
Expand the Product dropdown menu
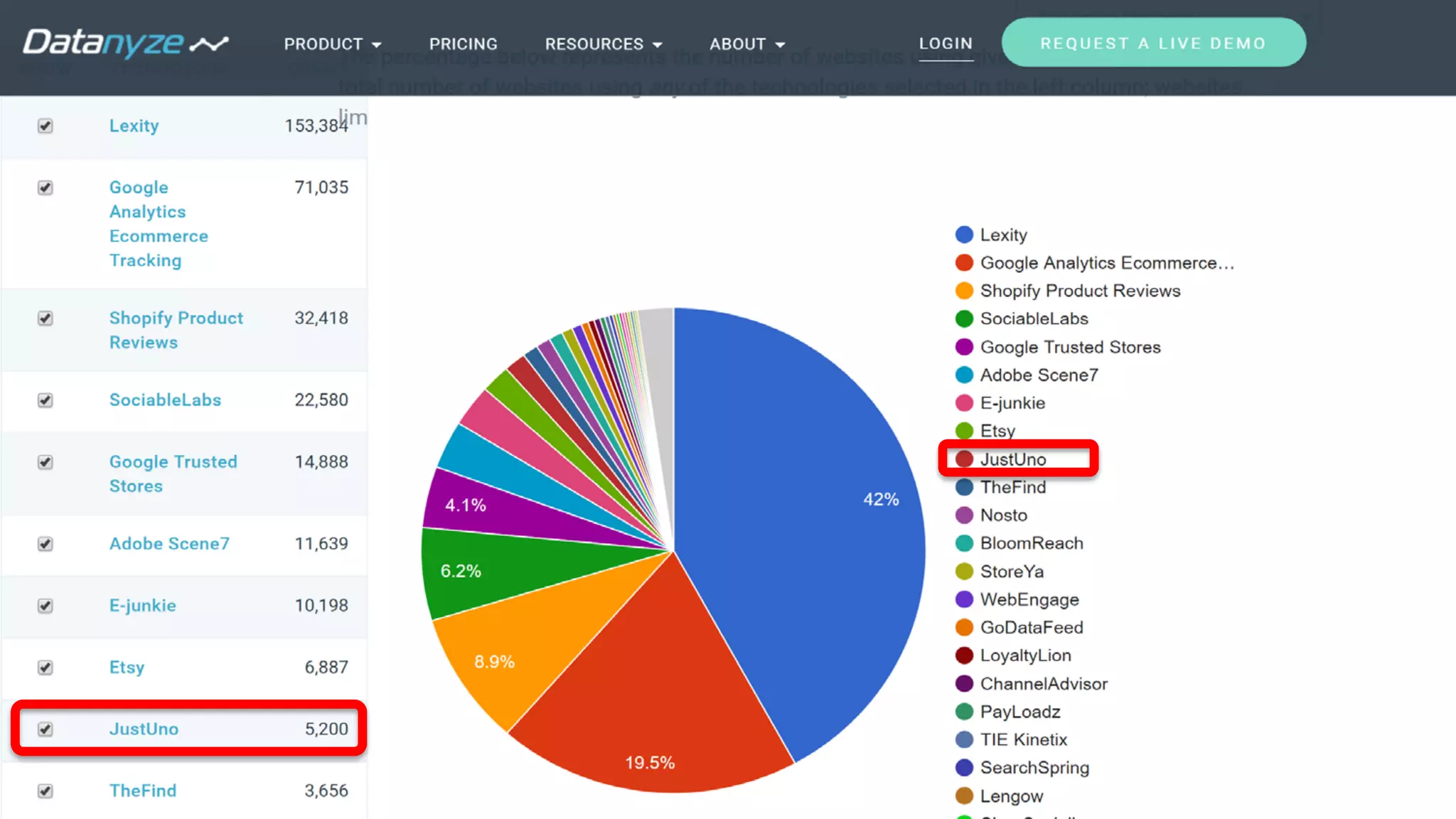pyautogui.click(x=332, y=44)
